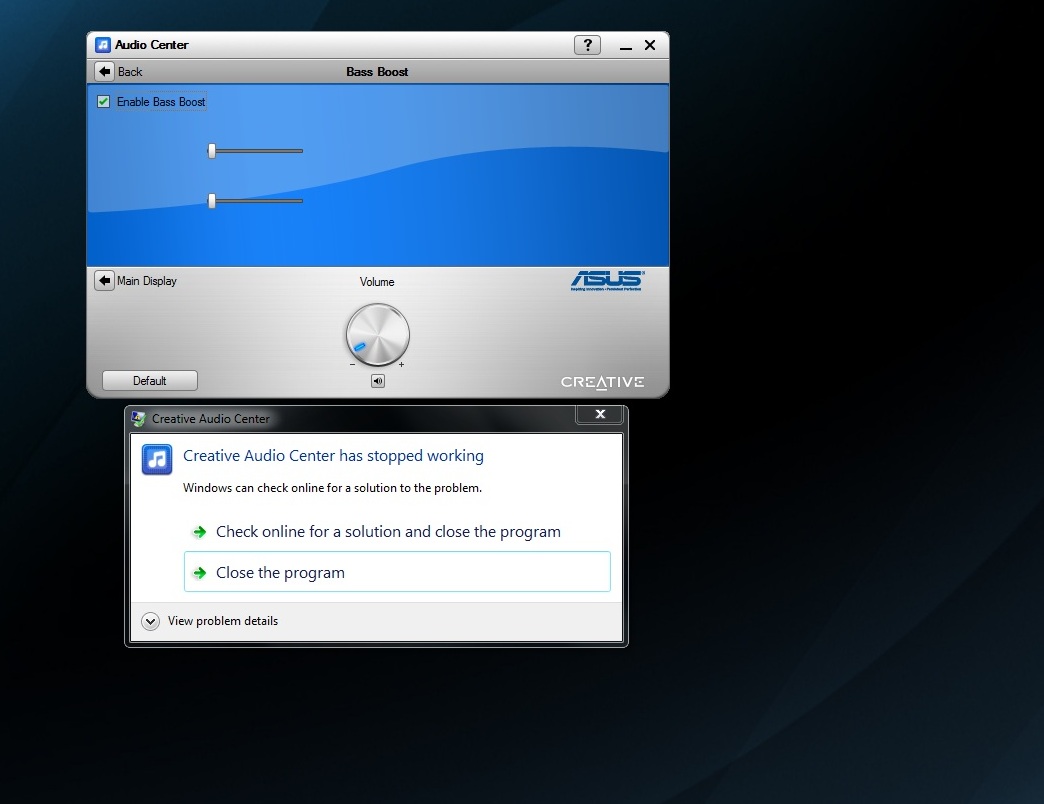Mute audio with the speaker icon
1044x804 pixels.
point(378,381)
